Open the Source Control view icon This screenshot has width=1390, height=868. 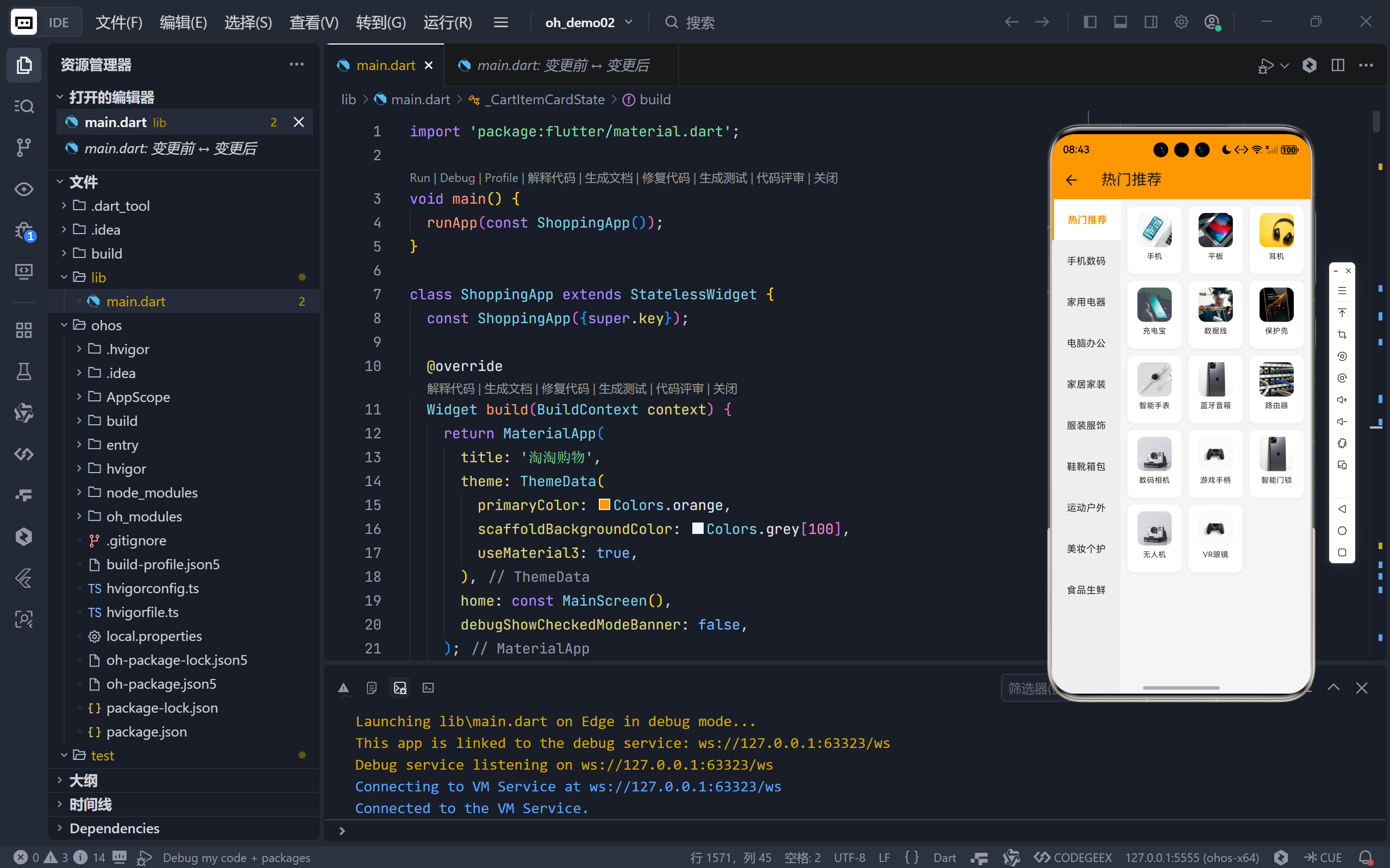(23, 148)
